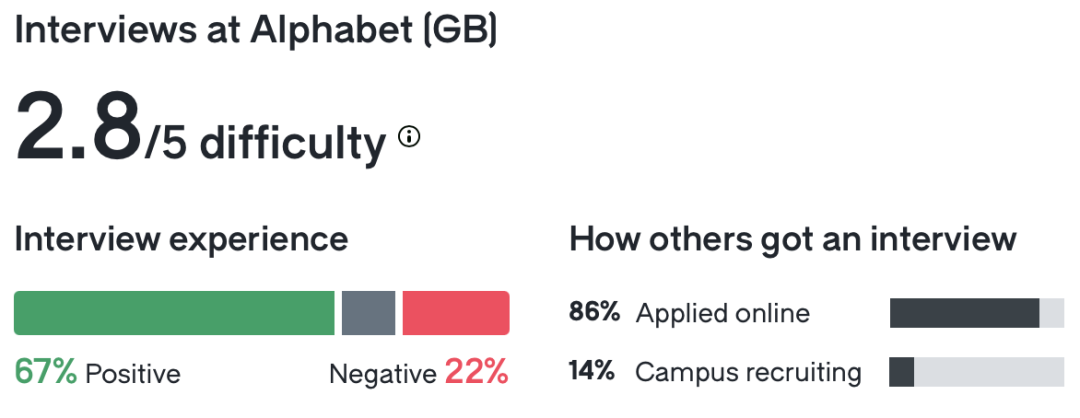1080x418 pixels.
Task: Select the Campus recruiting progress bar
Action: 976,373
